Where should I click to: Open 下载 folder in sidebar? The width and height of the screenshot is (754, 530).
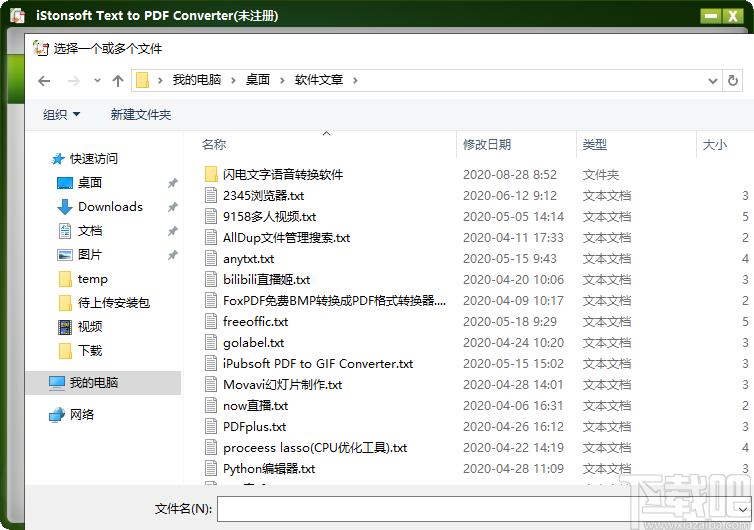coord(89,351)
